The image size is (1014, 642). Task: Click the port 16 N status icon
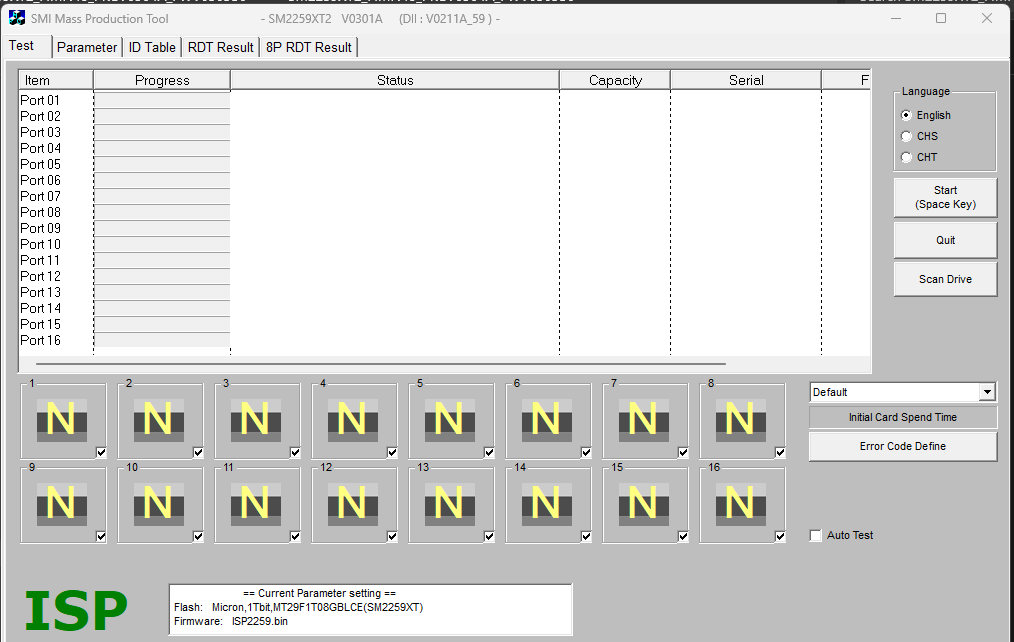pyautogui.click(x=740, y=504)
